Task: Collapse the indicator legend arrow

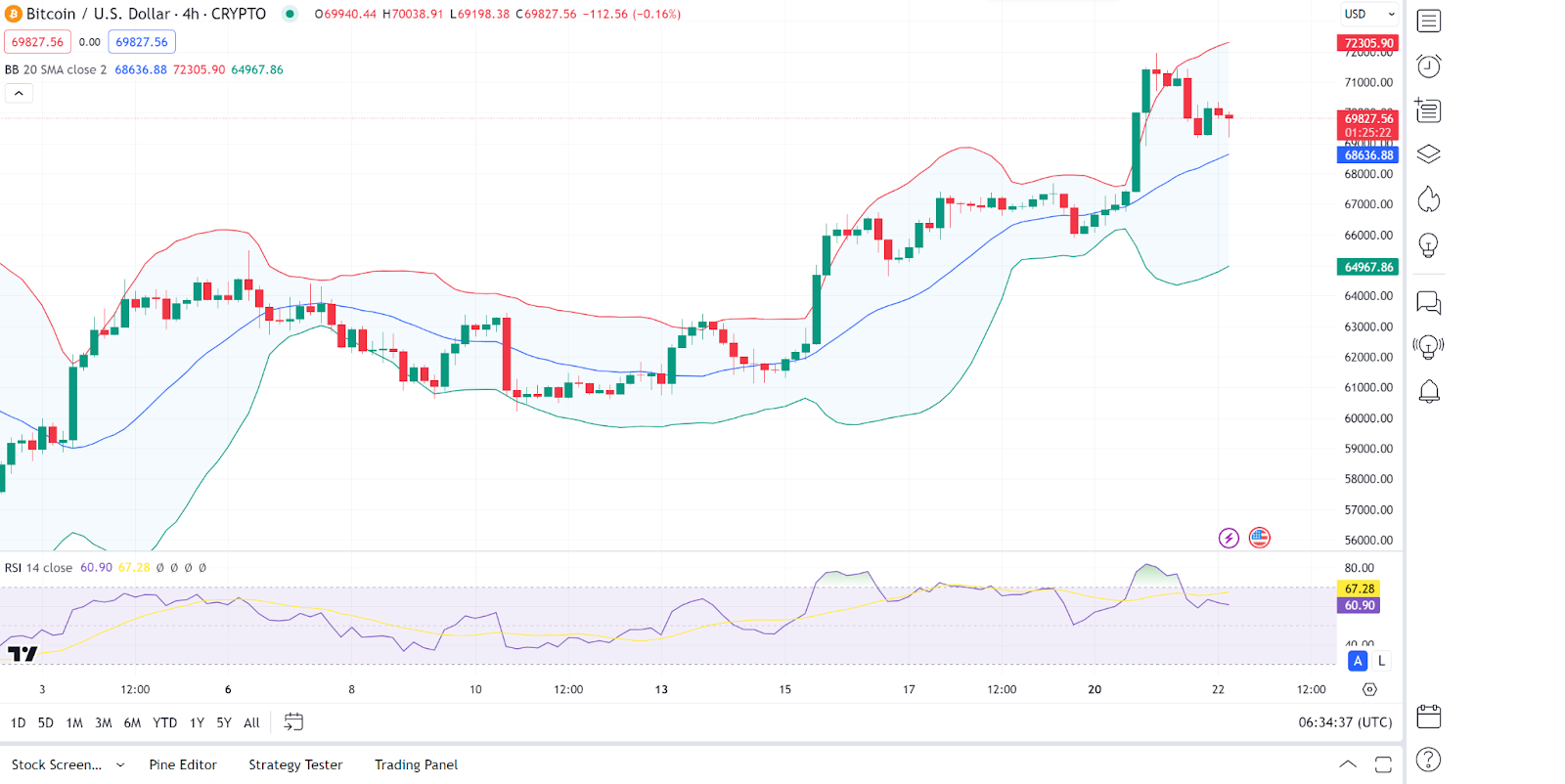Action: pos(19,93)
